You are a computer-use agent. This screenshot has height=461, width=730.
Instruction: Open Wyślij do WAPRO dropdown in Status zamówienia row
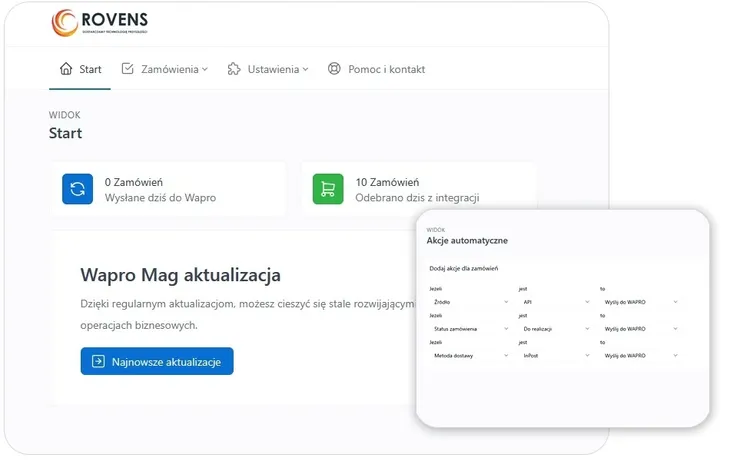(x=640, y=329)
